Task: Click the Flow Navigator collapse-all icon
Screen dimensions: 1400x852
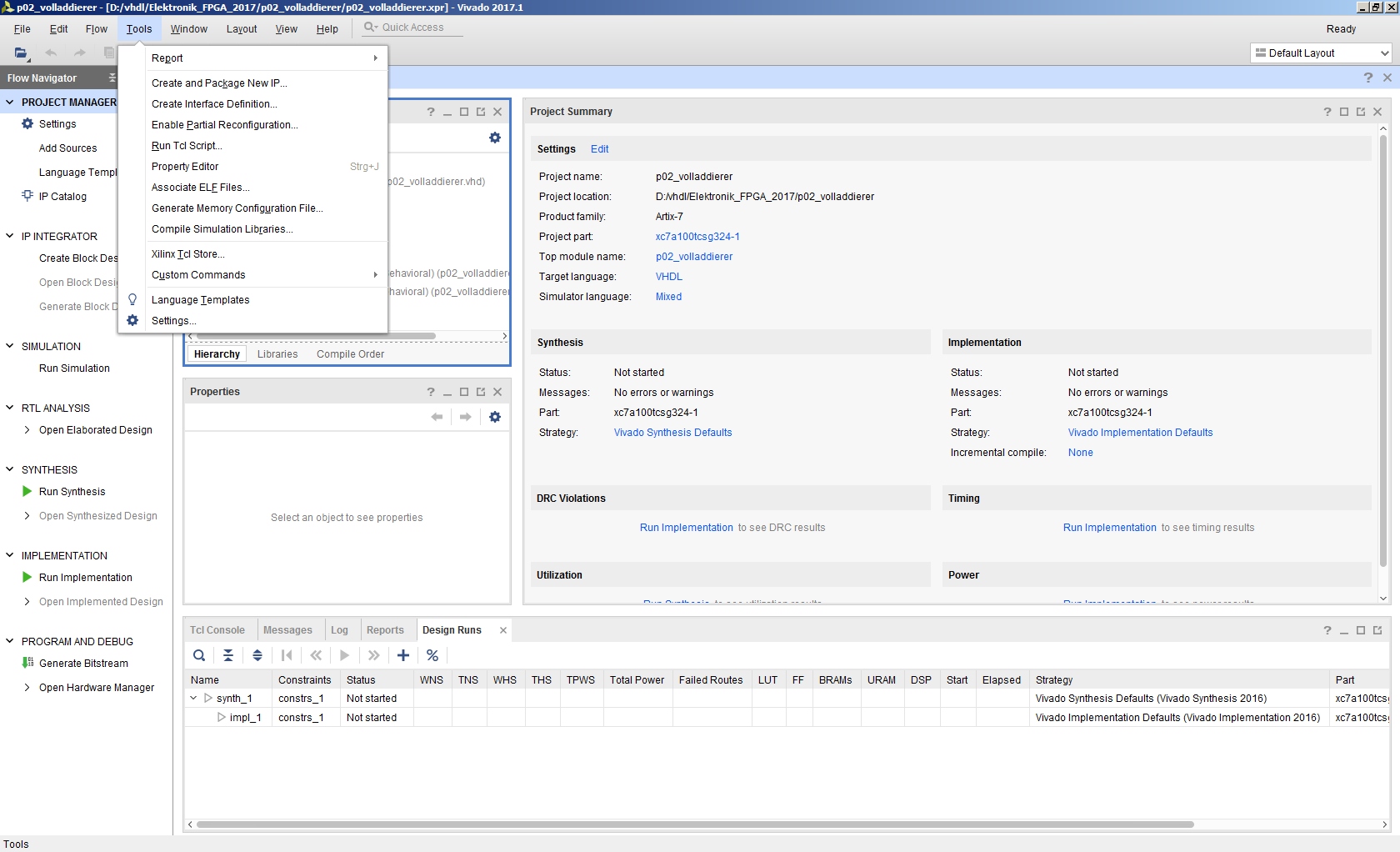Action: click(x=112, y=78)
